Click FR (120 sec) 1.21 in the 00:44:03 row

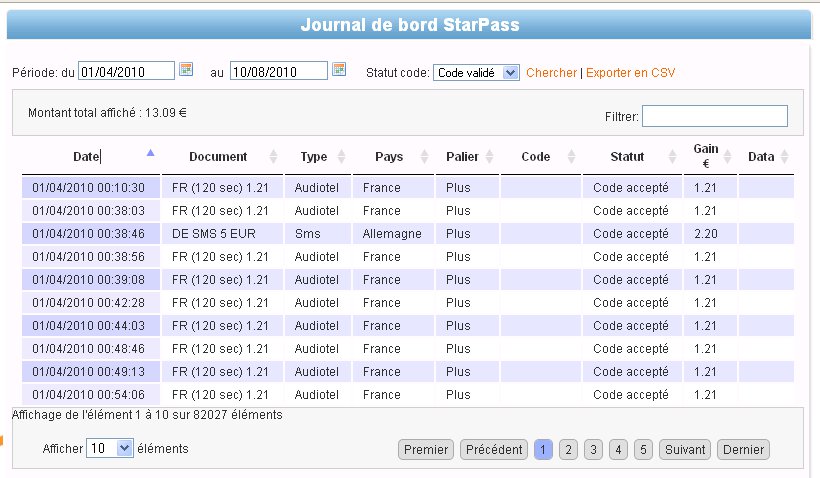220,325
